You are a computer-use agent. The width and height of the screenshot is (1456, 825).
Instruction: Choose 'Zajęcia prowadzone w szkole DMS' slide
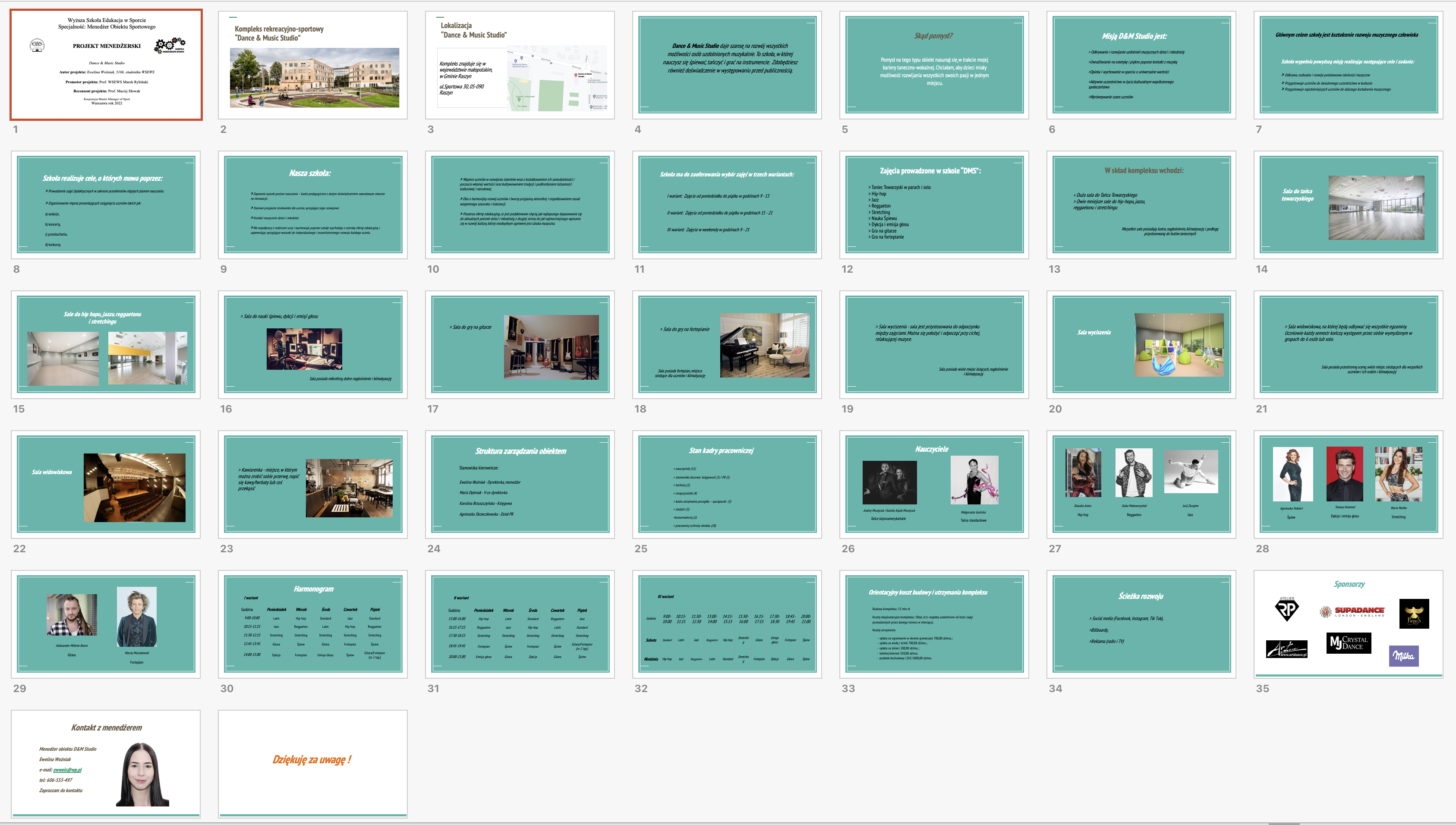pos(934,205)
